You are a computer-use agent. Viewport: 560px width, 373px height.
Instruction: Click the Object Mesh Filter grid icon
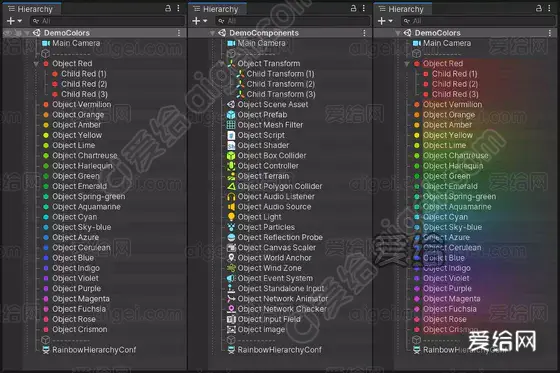point(231,125)
